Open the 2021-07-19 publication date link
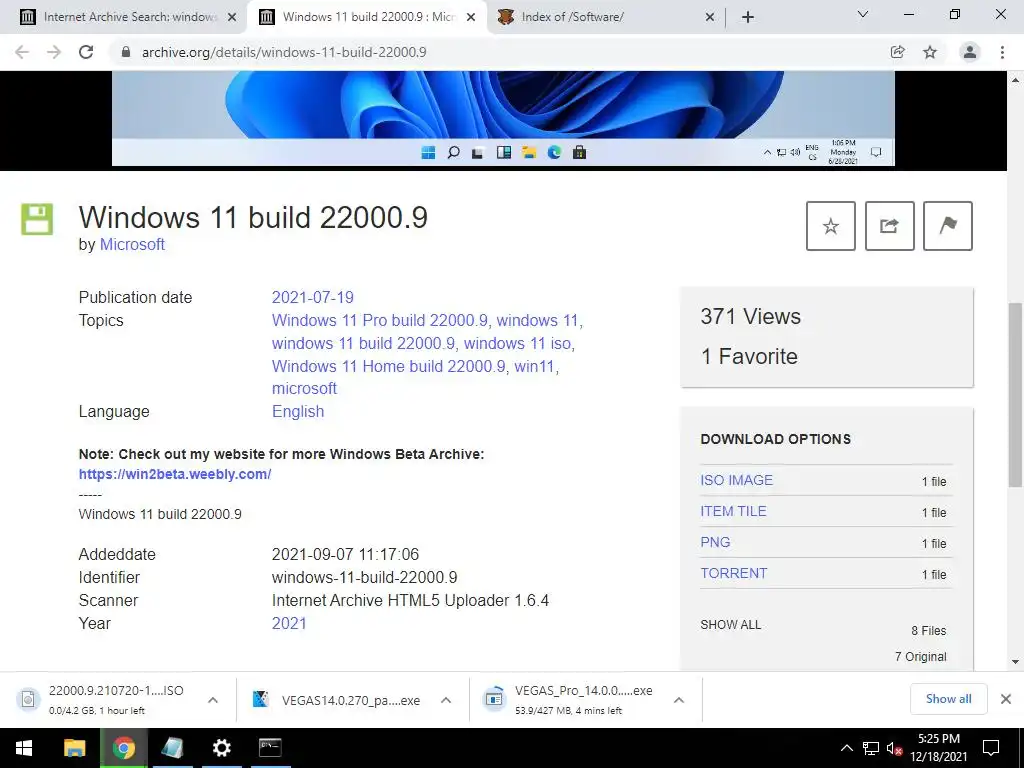Image resolution: width=1024 pixels, height=768 pixels. pos(313,297)
